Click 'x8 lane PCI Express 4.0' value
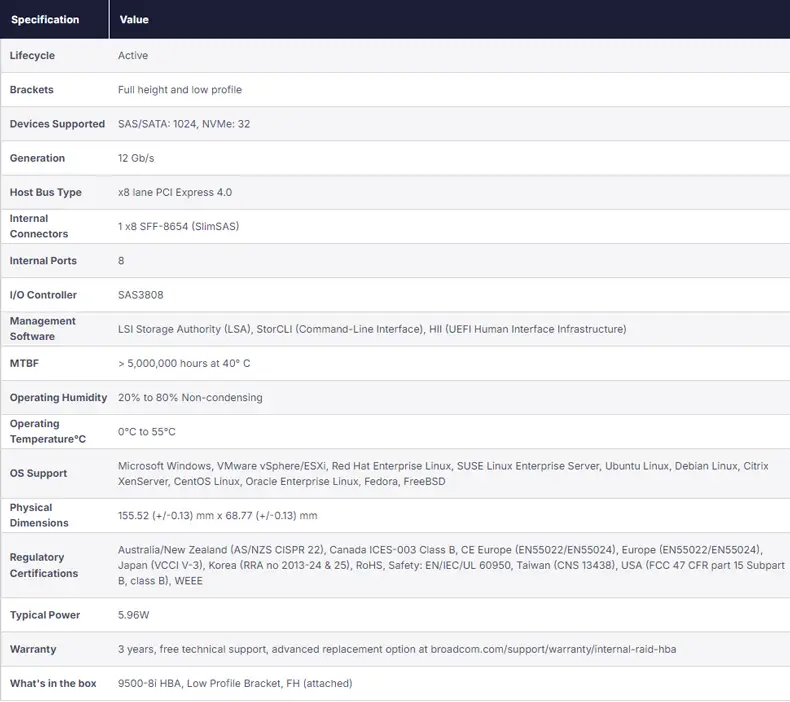The height and width of the screenshot is (702, 790). [175, 193]
